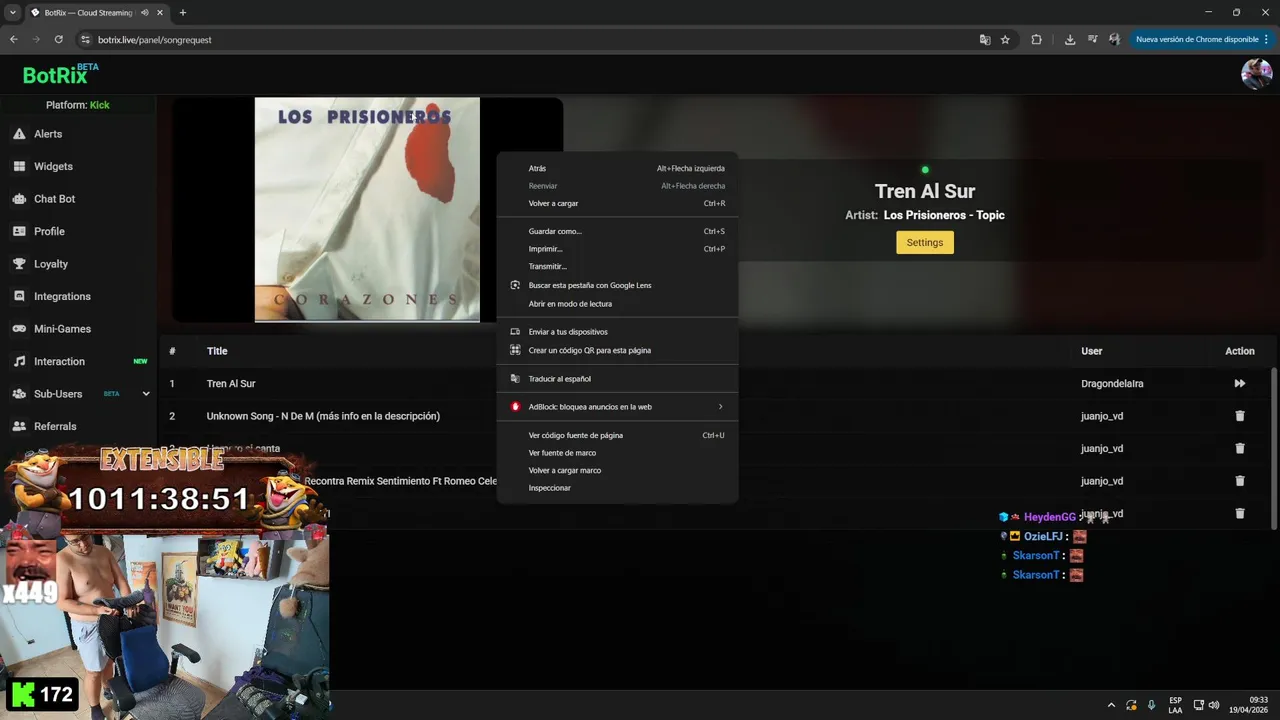
Task: Open the taskbar network icon
Action: (1198, 705)
